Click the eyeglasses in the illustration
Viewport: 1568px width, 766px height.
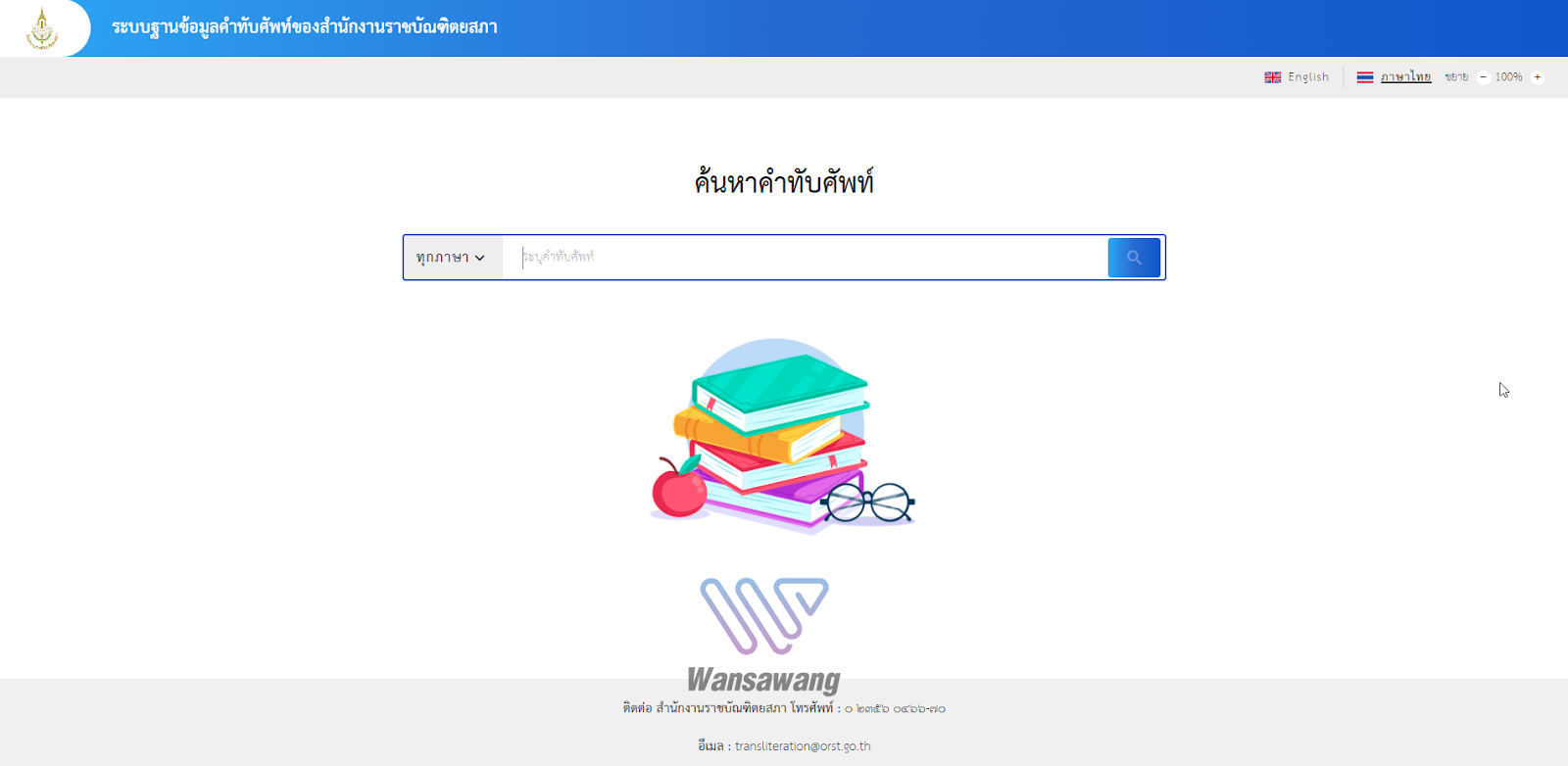(x=868, y=503)
